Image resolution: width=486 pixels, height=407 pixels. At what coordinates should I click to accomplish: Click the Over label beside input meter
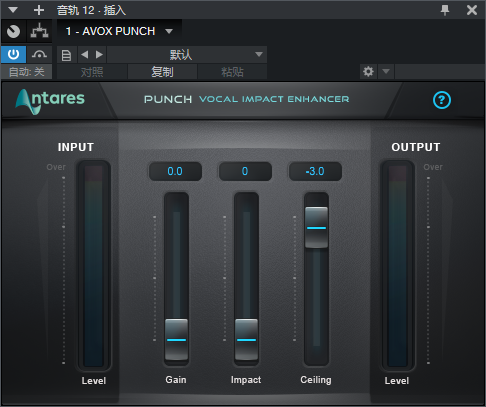point(56,167)
